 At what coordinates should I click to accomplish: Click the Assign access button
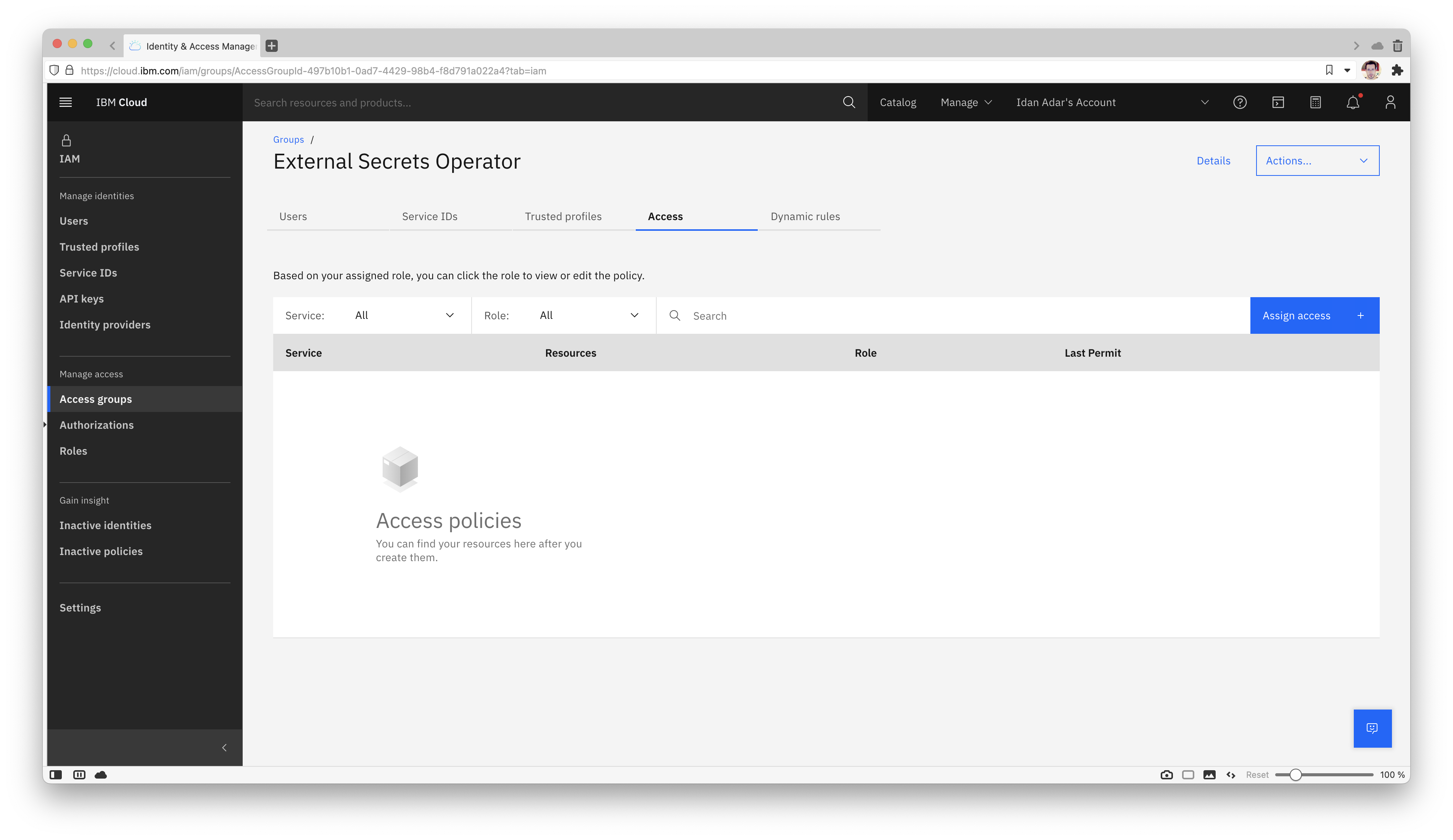tap(1314, 315)
